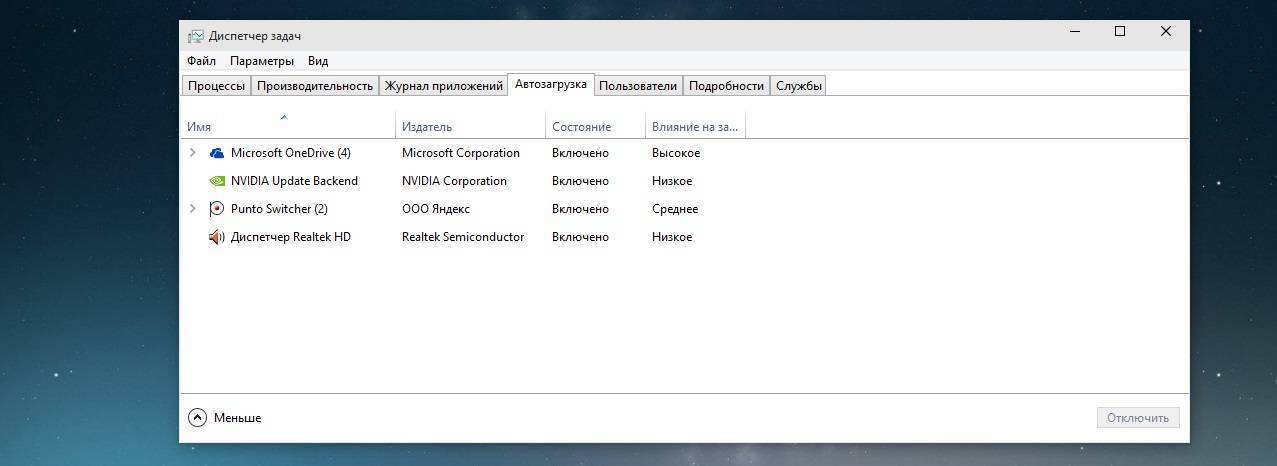The width and height of the screenshot is (1277, 466).
Task: Open the Подробности tab
Action: pos(726,86)
